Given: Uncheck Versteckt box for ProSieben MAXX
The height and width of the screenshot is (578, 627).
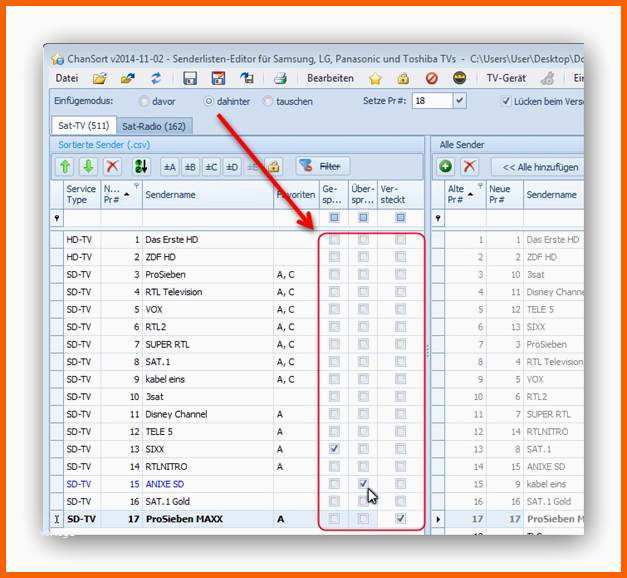Looking at the screenshot, I should pyautogui.click(x=400, y=518).
